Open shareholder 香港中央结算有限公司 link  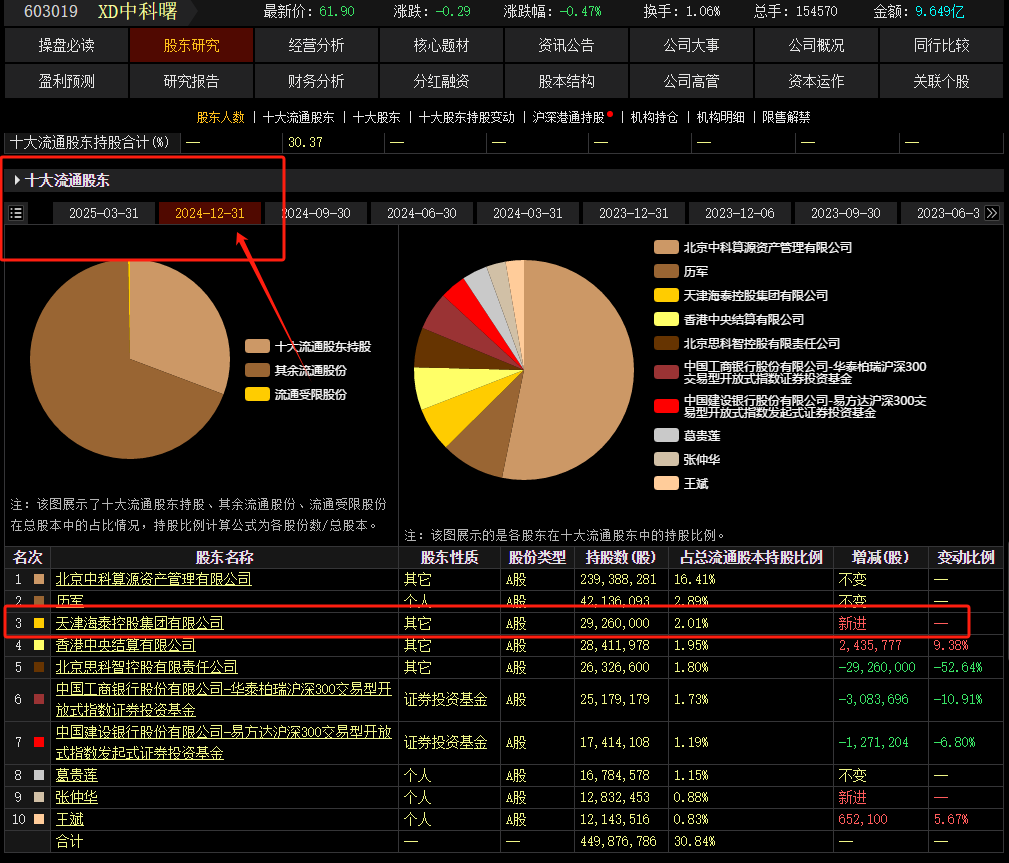coord(125,645)
